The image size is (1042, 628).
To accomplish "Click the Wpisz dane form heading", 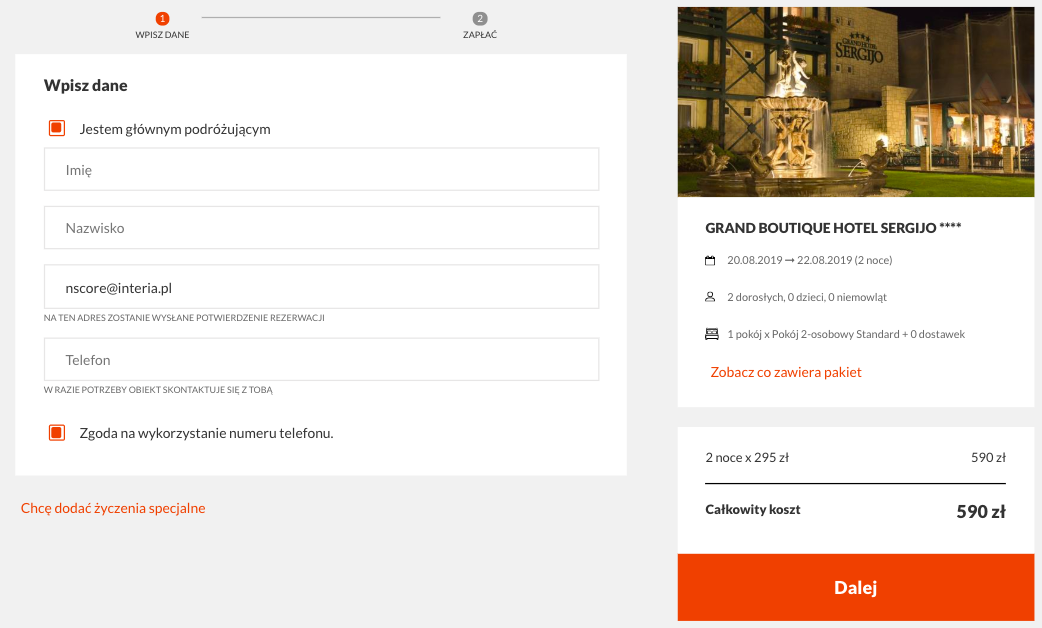I will pyautogui.click(x=86, y=85).
